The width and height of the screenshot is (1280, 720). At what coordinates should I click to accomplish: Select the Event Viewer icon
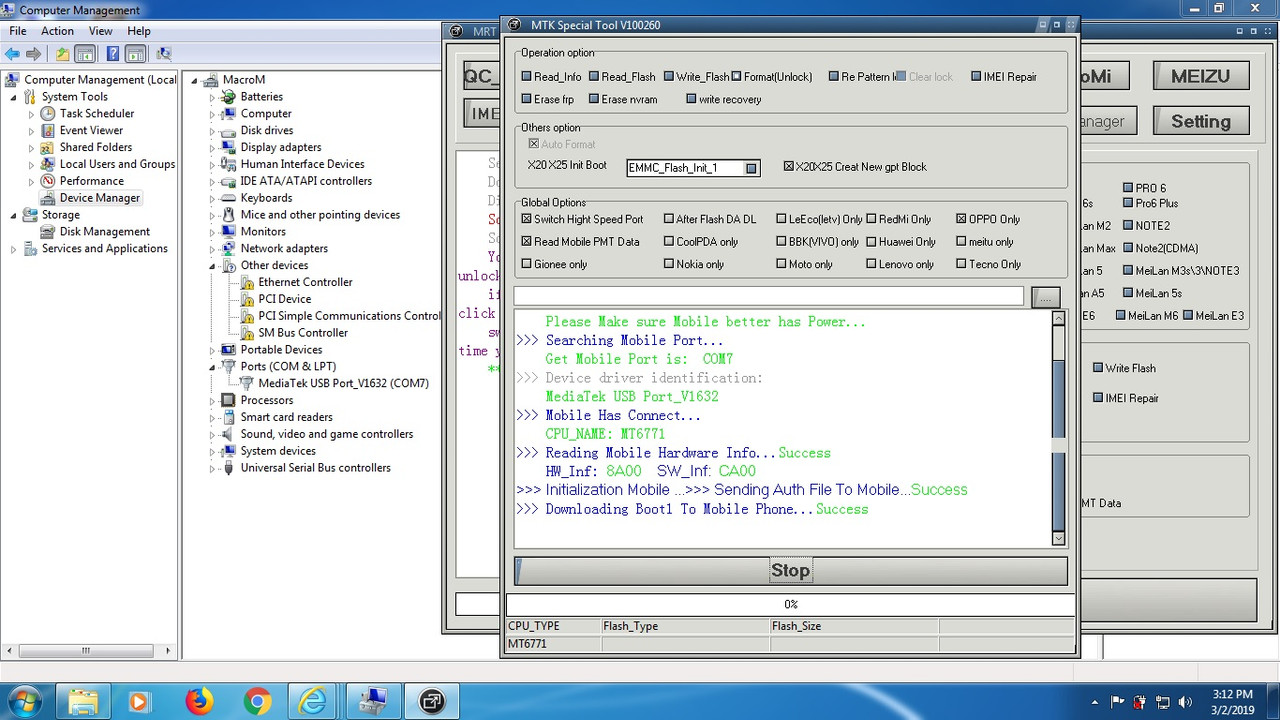(48, 131)
